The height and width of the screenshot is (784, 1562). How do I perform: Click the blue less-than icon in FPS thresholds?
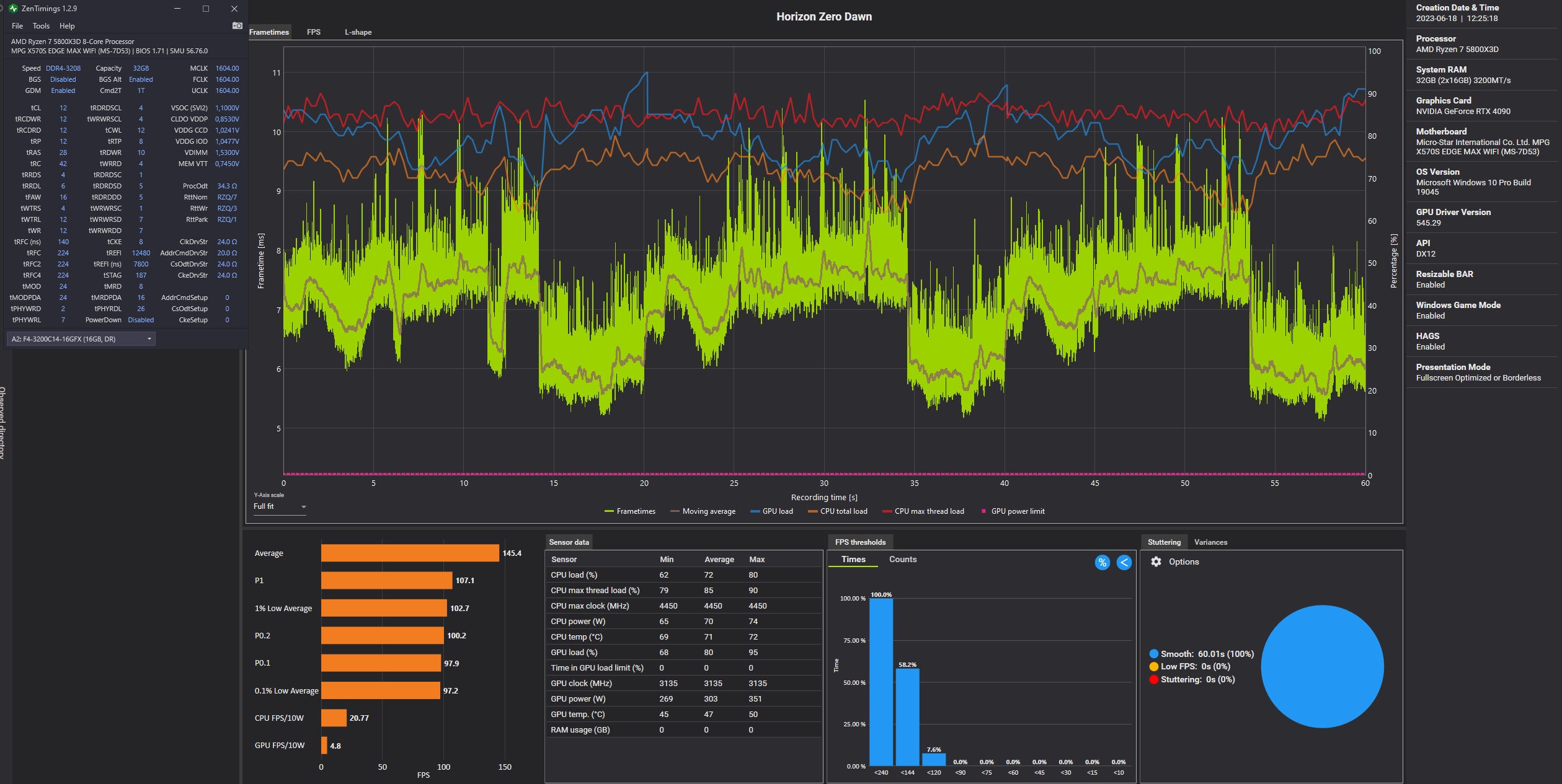1124,563
